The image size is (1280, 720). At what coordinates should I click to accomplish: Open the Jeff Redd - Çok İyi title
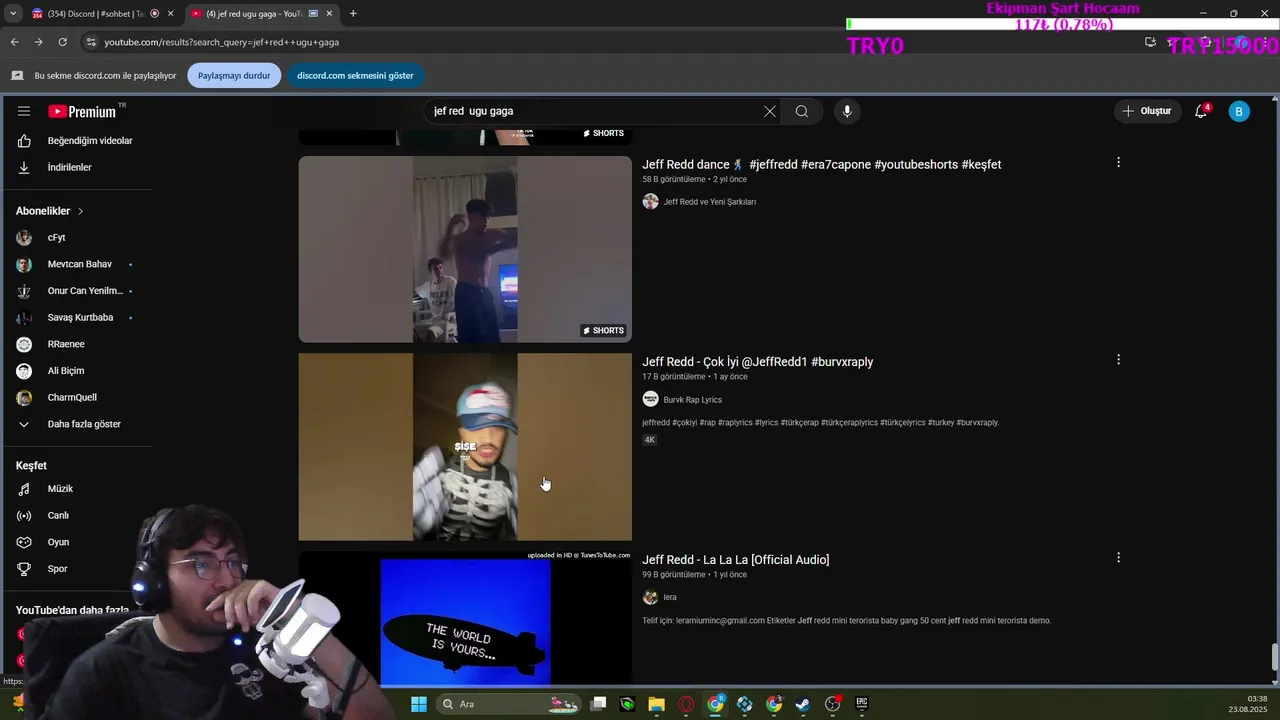click(757, 362)
